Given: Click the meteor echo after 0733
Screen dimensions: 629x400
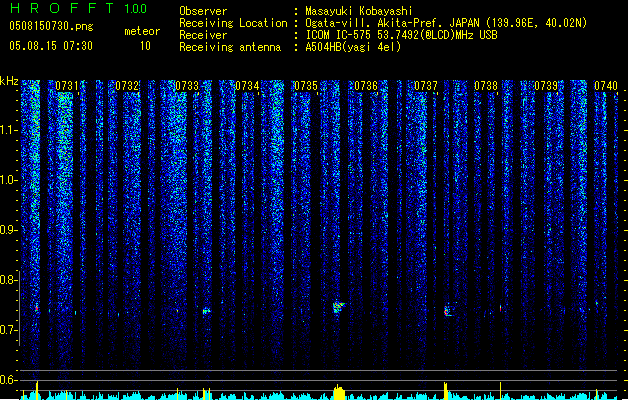Looking at the screenshot, I should [206, 311].
